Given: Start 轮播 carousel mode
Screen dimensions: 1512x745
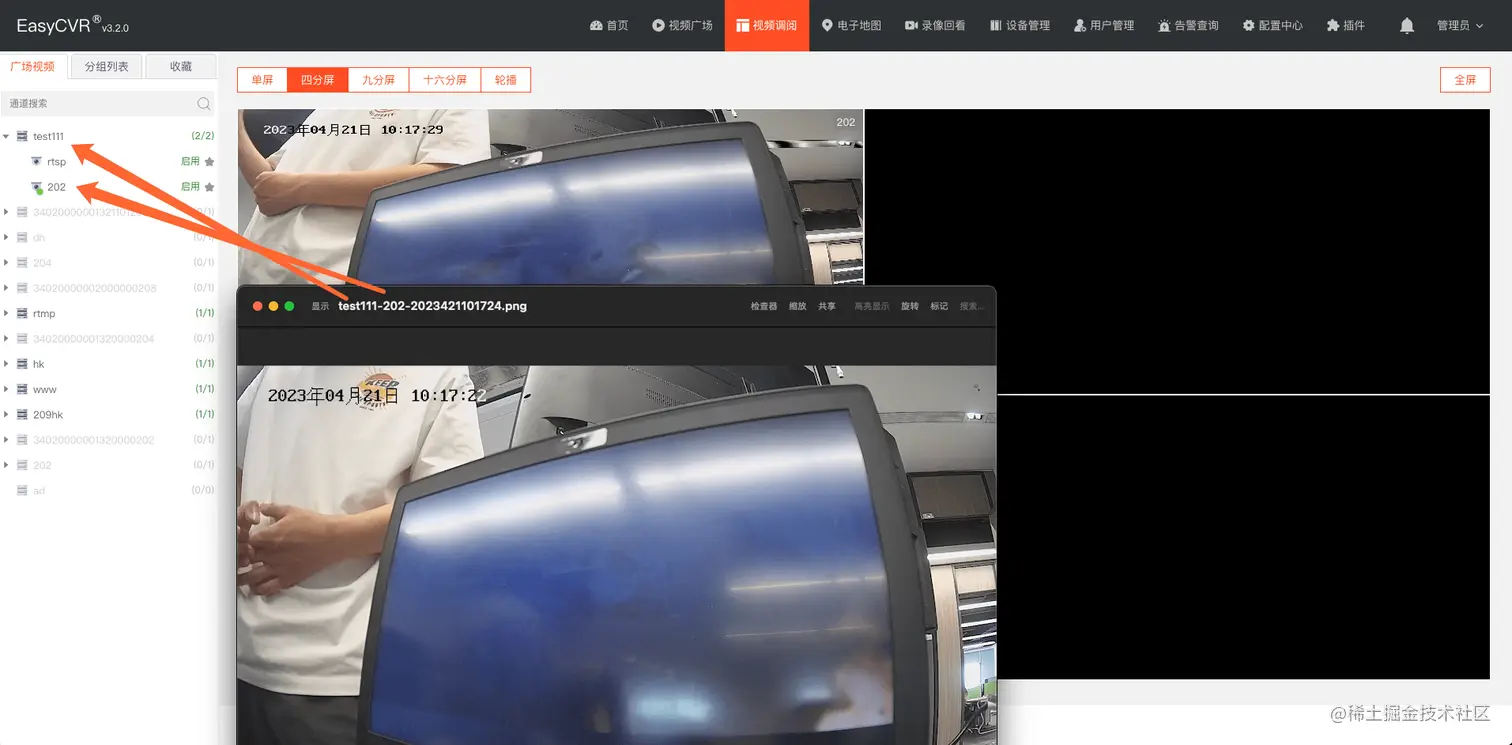Looking at the screenshot, I should pos(506,80).
